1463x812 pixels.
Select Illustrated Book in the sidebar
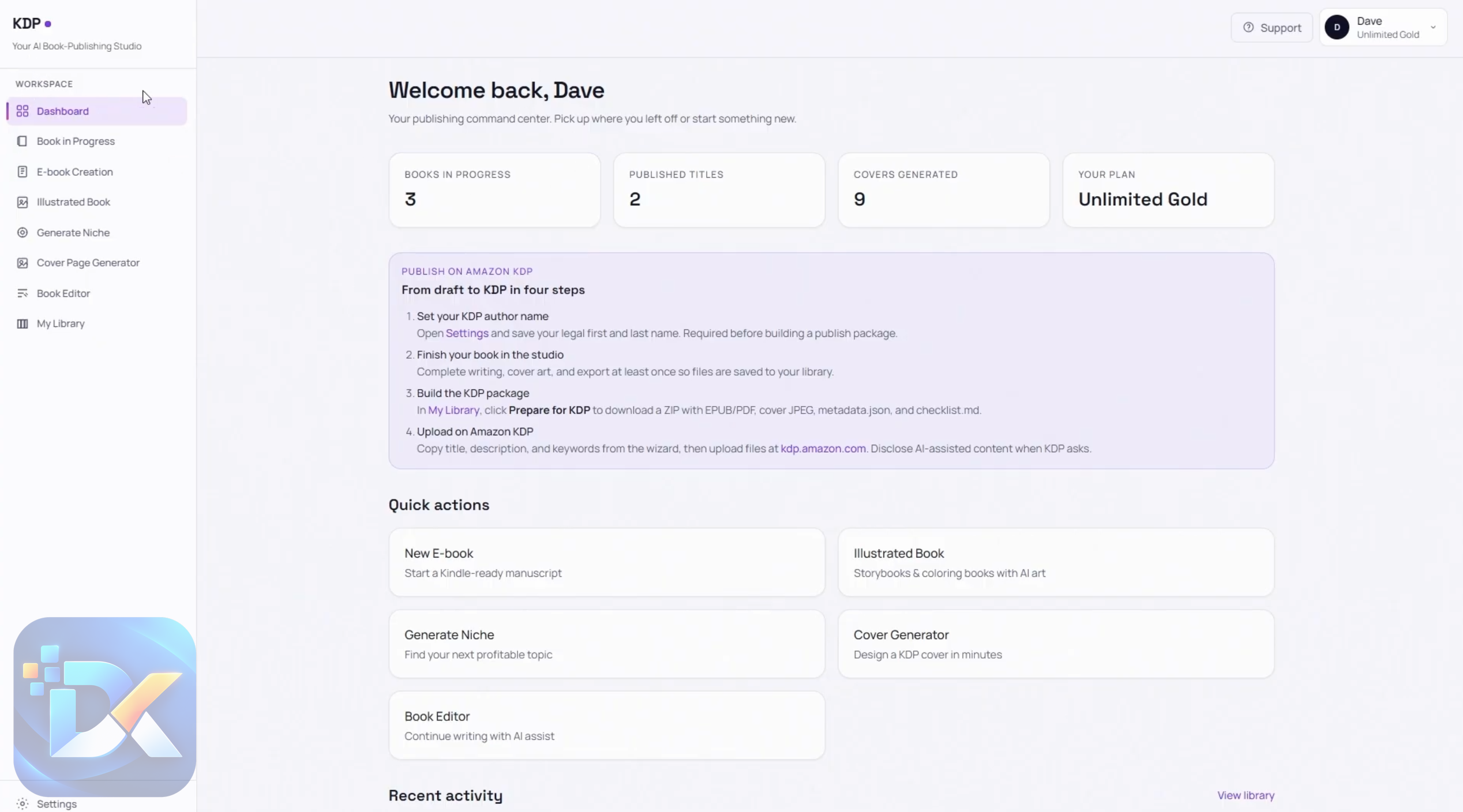[97, 202]
